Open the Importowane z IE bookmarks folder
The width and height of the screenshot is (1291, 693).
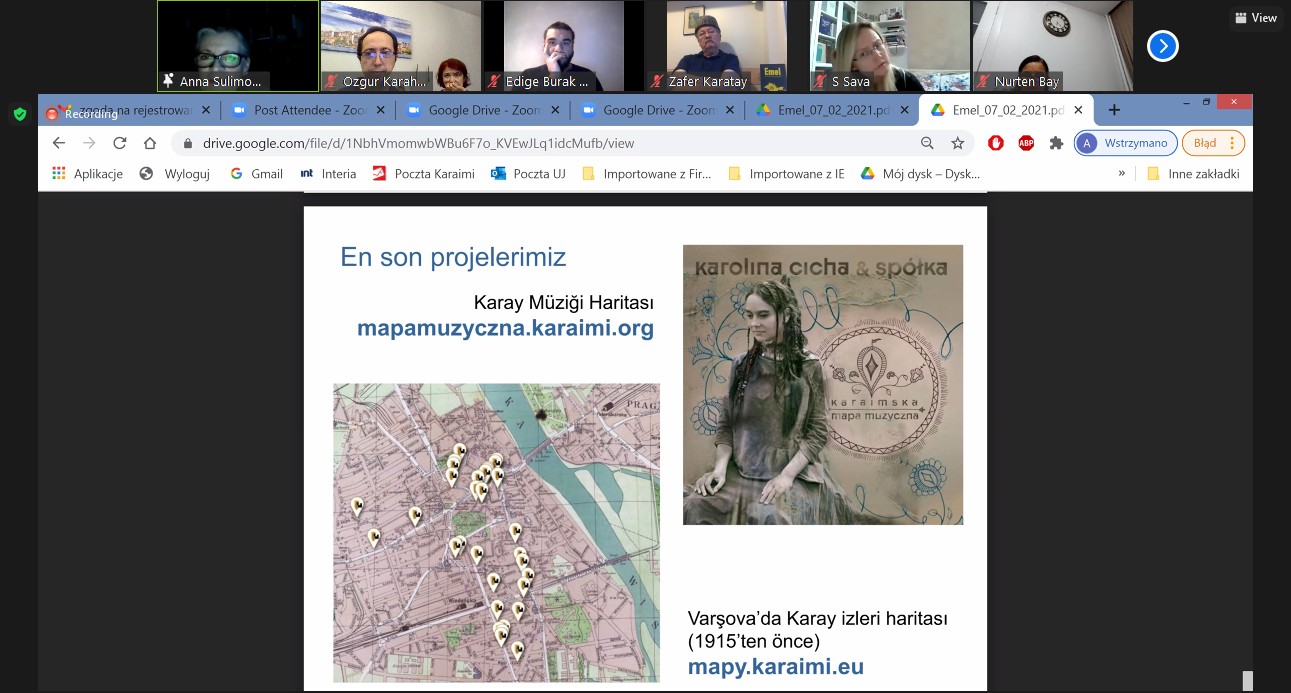click(786, 173)
